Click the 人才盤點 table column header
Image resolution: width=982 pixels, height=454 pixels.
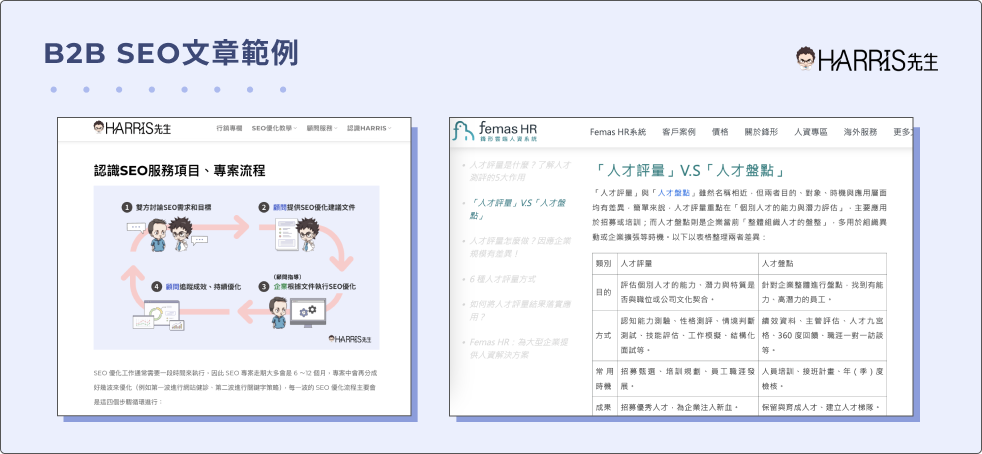click(822, 264)
